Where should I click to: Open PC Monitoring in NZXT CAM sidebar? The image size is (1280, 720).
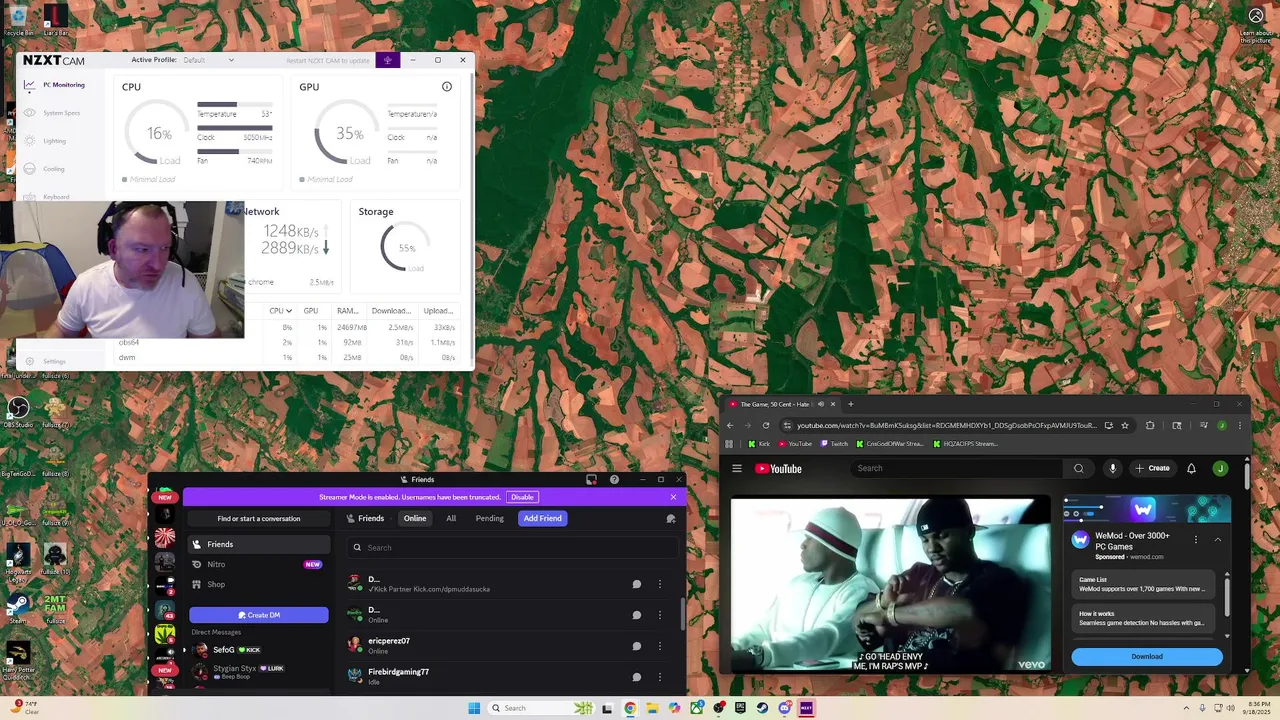[63, 85]
